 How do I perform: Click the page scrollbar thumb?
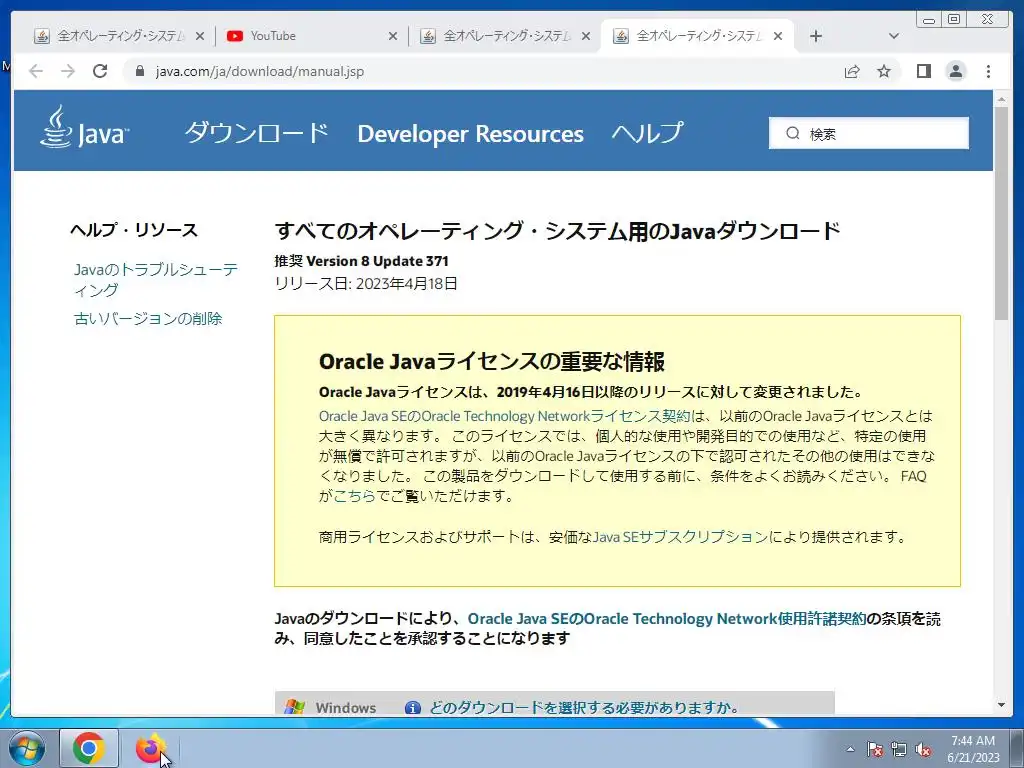(x=1001, y=213)
